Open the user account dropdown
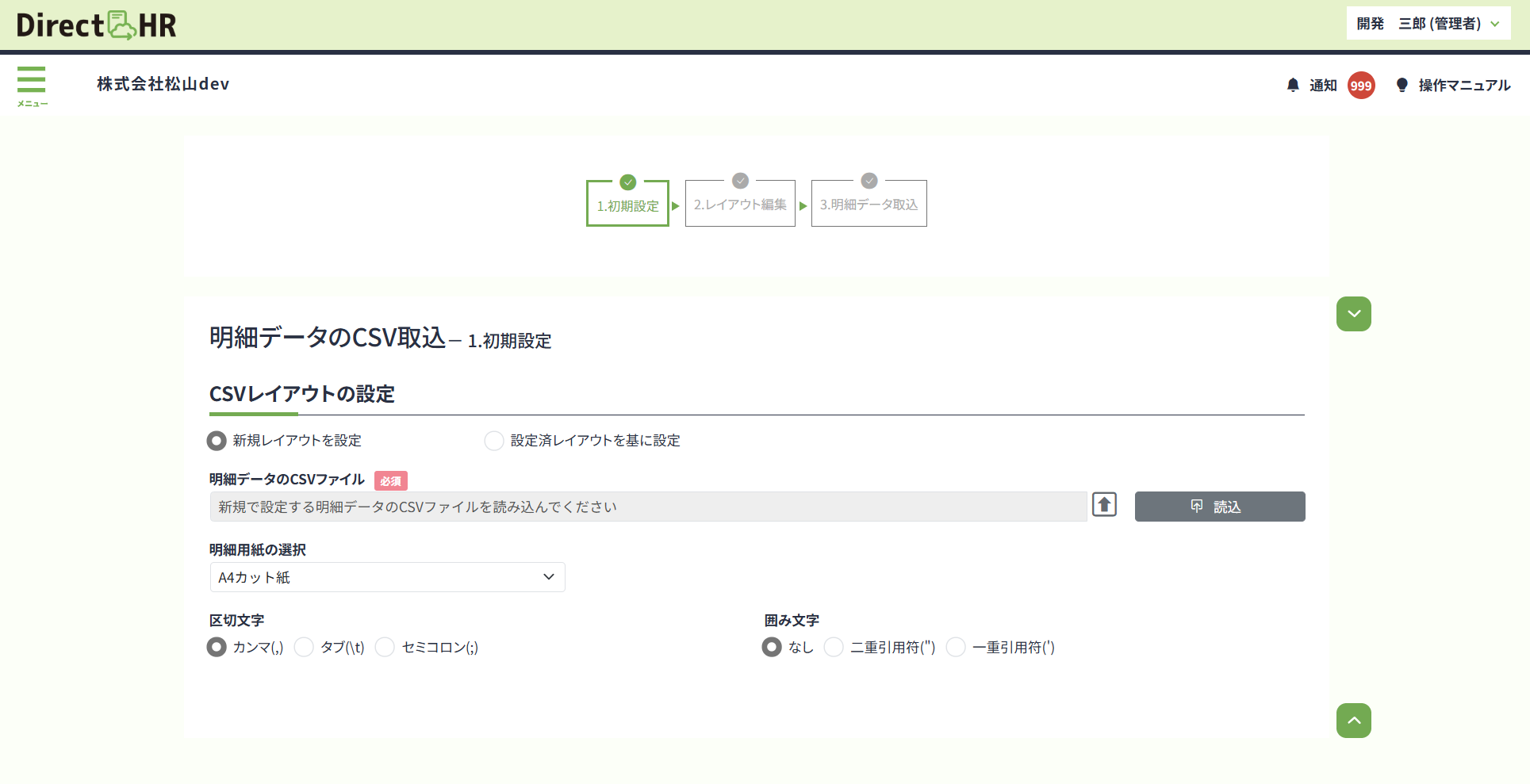 1428,24
